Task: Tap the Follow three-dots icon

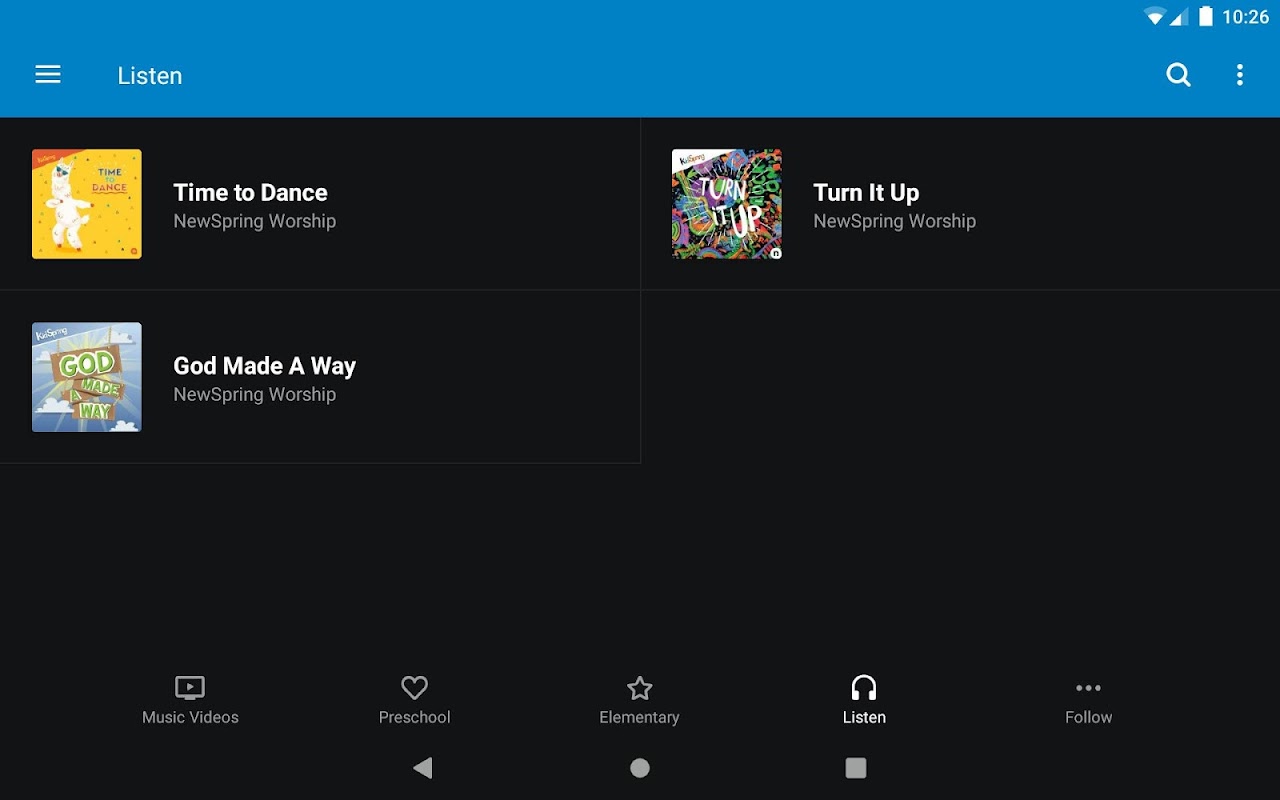Action: coord(1088,688)
